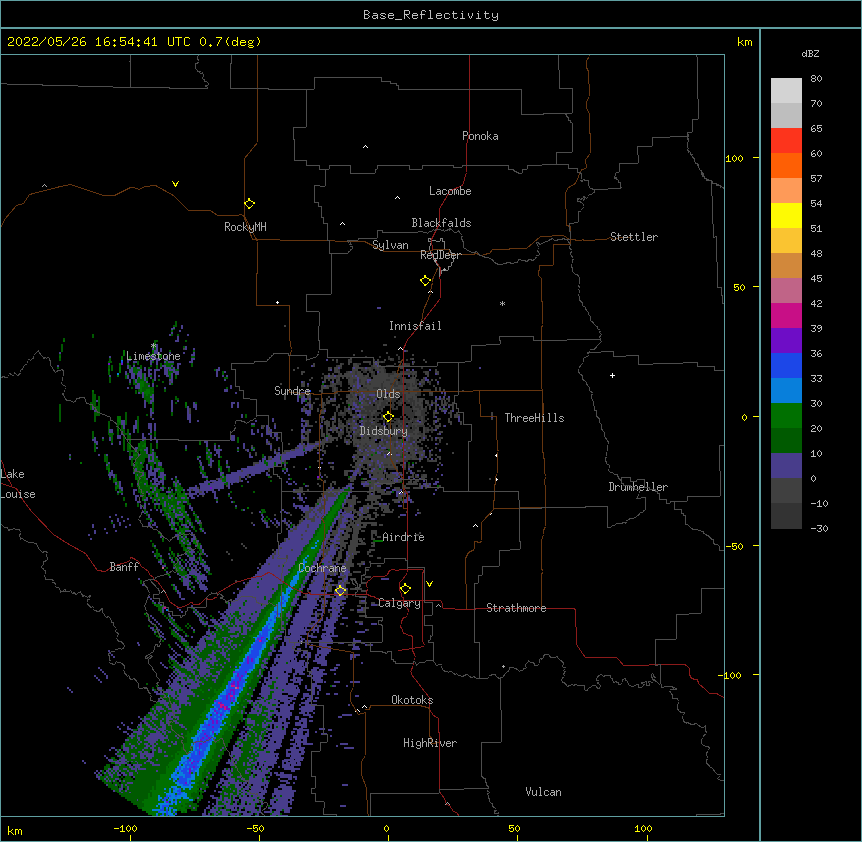Select the Sundre label
The width and height of the screenshot is (862, 842).
292,391
